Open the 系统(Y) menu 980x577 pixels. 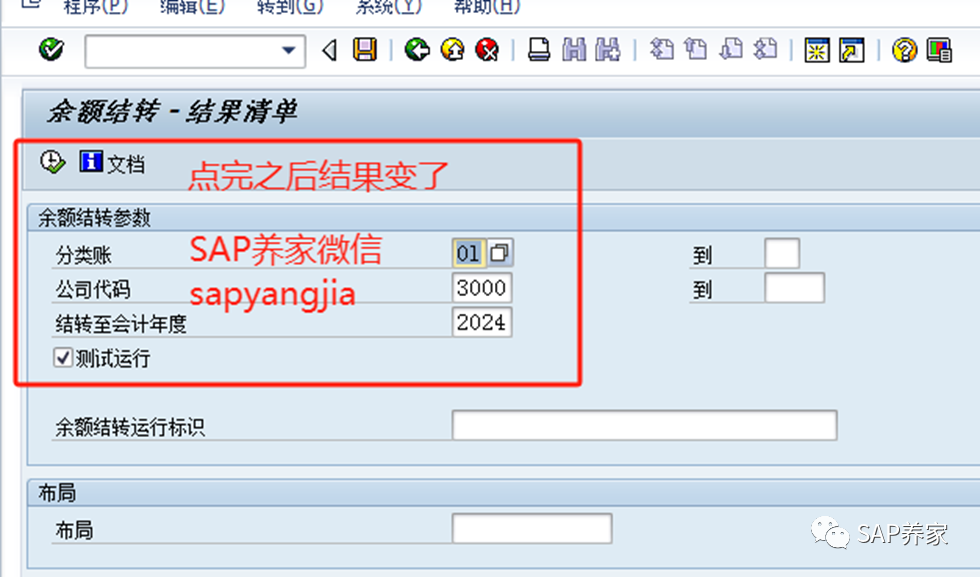coord(388,7)
